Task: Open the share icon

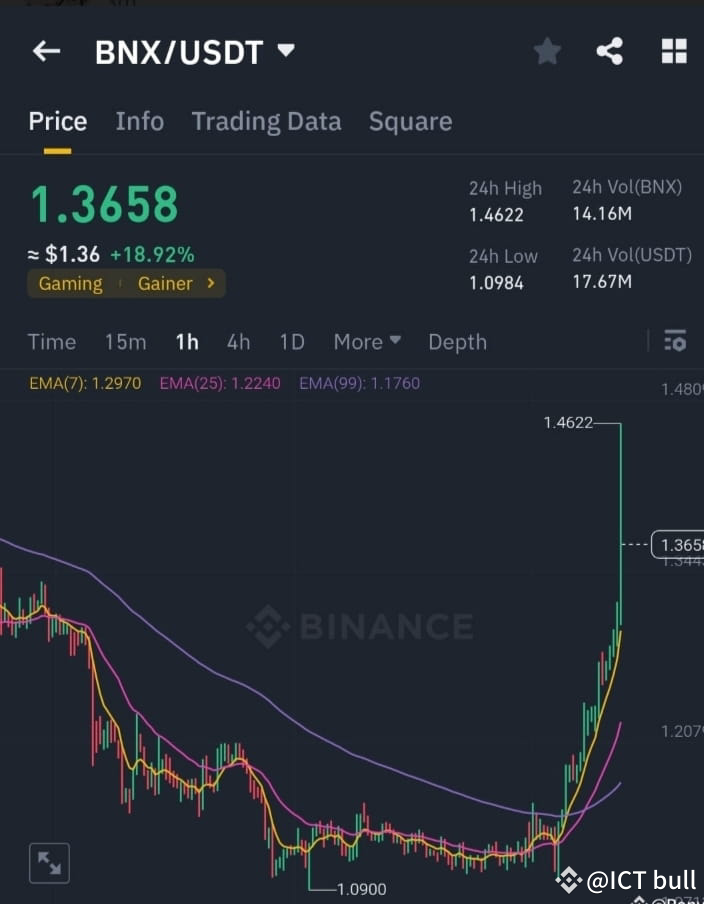Action: click(x=610, y=51)
